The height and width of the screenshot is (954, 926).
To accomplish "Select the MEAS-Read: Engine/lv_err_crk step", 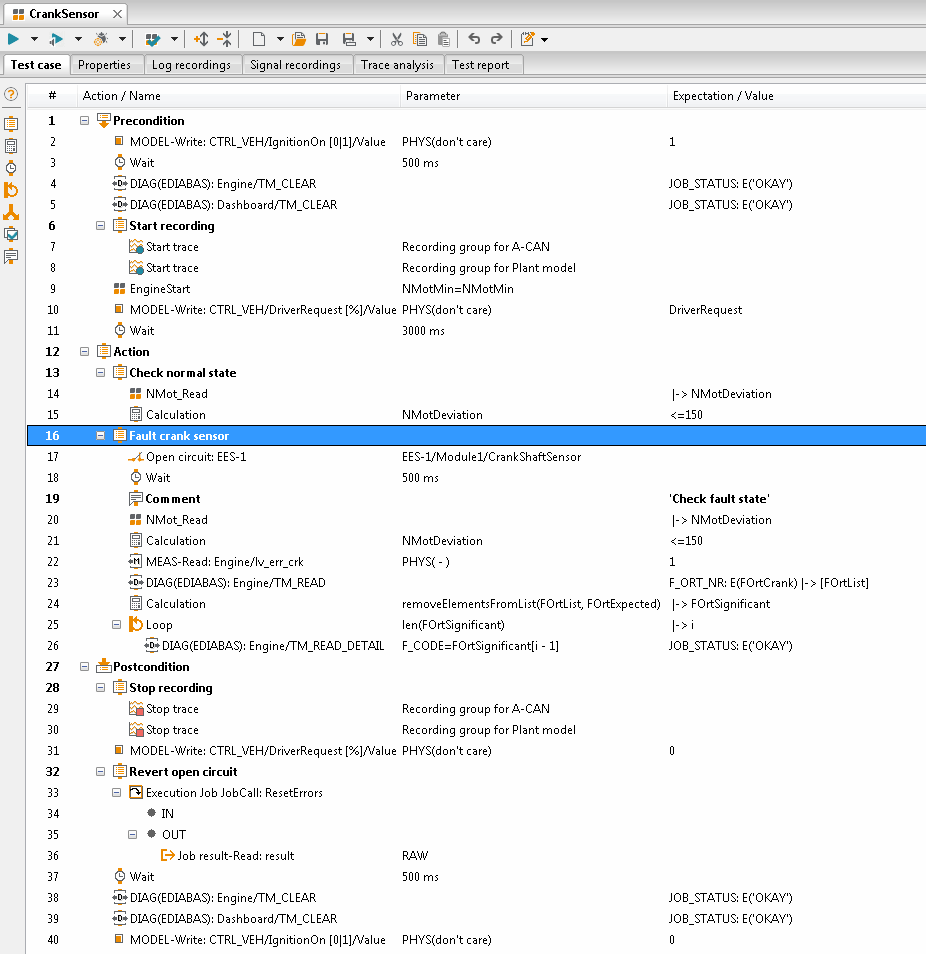I will [x=225, y=562].
